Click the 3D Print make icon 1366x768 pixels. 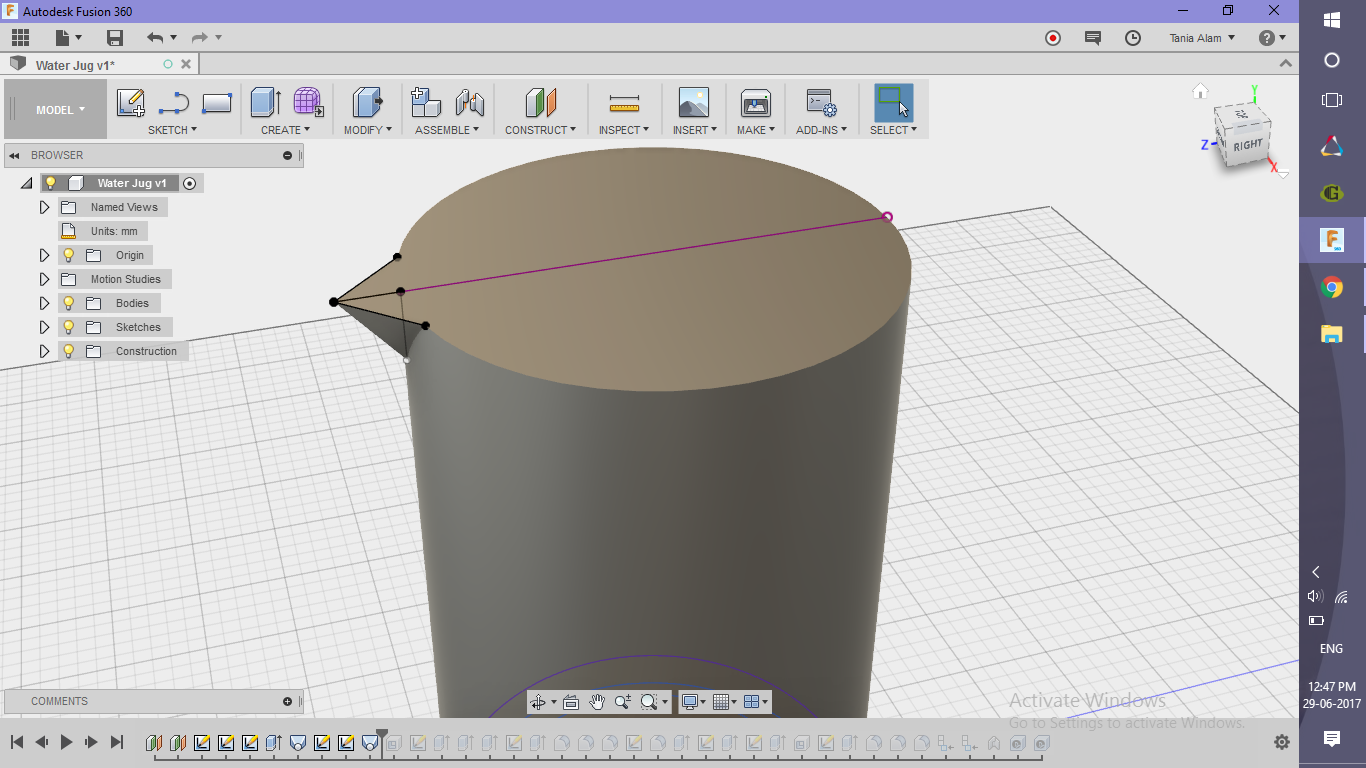coord(755,103)
